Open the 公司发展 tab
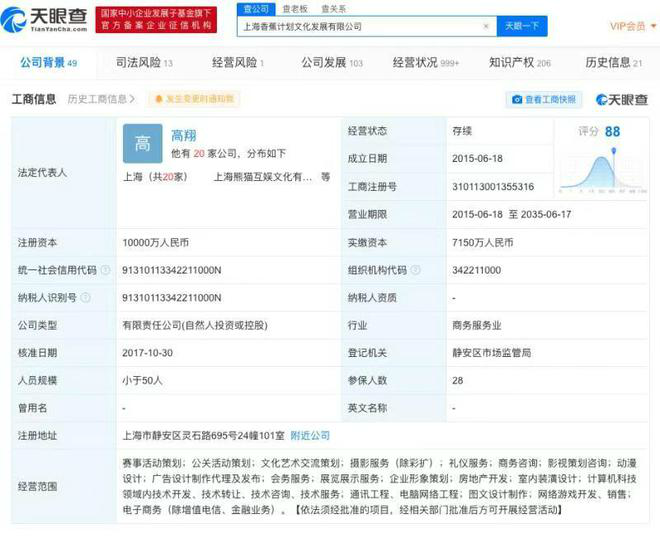660x538 pixels. [x=332, y=63]
